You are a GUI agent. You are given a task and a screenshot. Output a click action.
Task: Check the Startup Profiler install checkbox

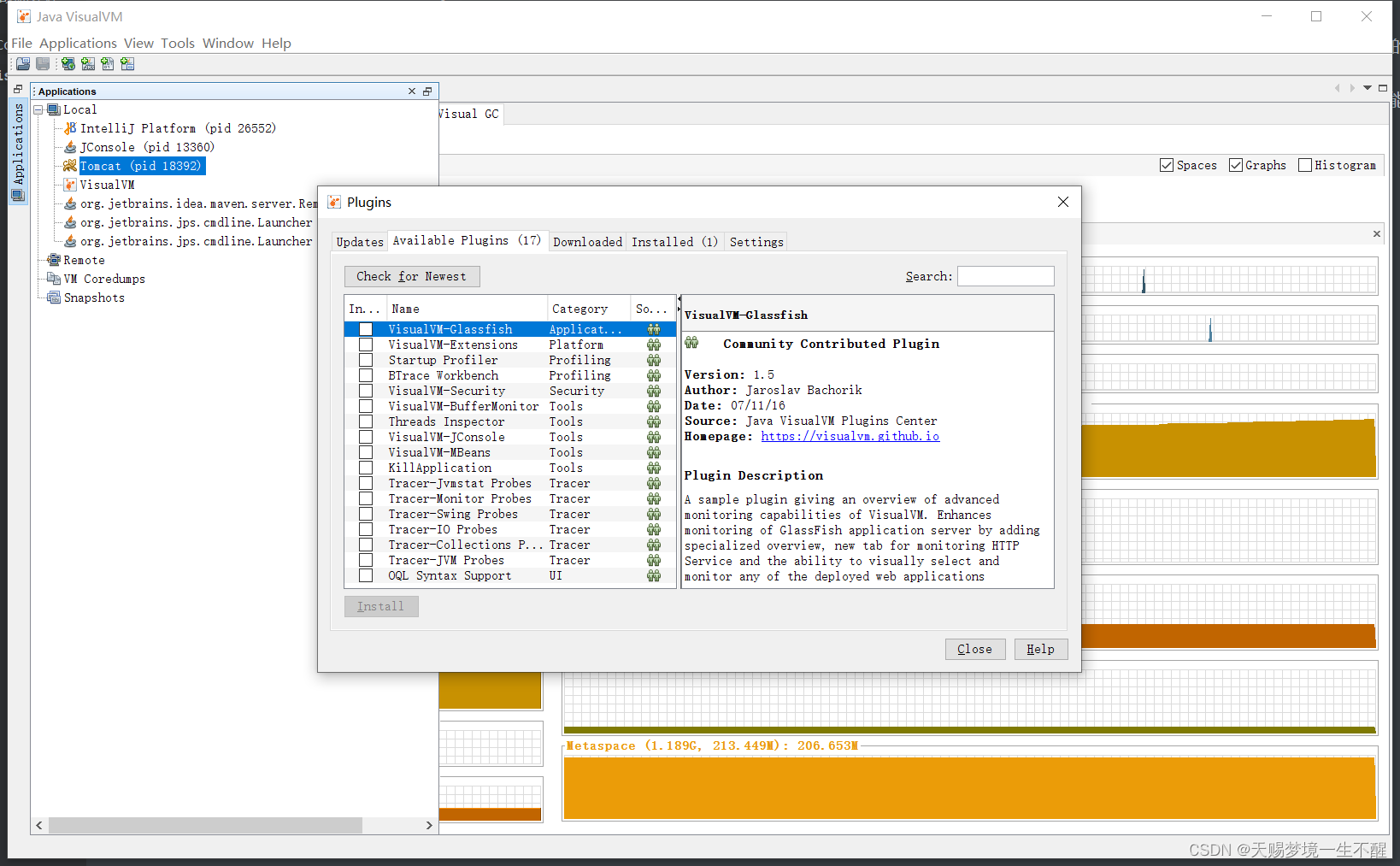[x=366, y=360]
